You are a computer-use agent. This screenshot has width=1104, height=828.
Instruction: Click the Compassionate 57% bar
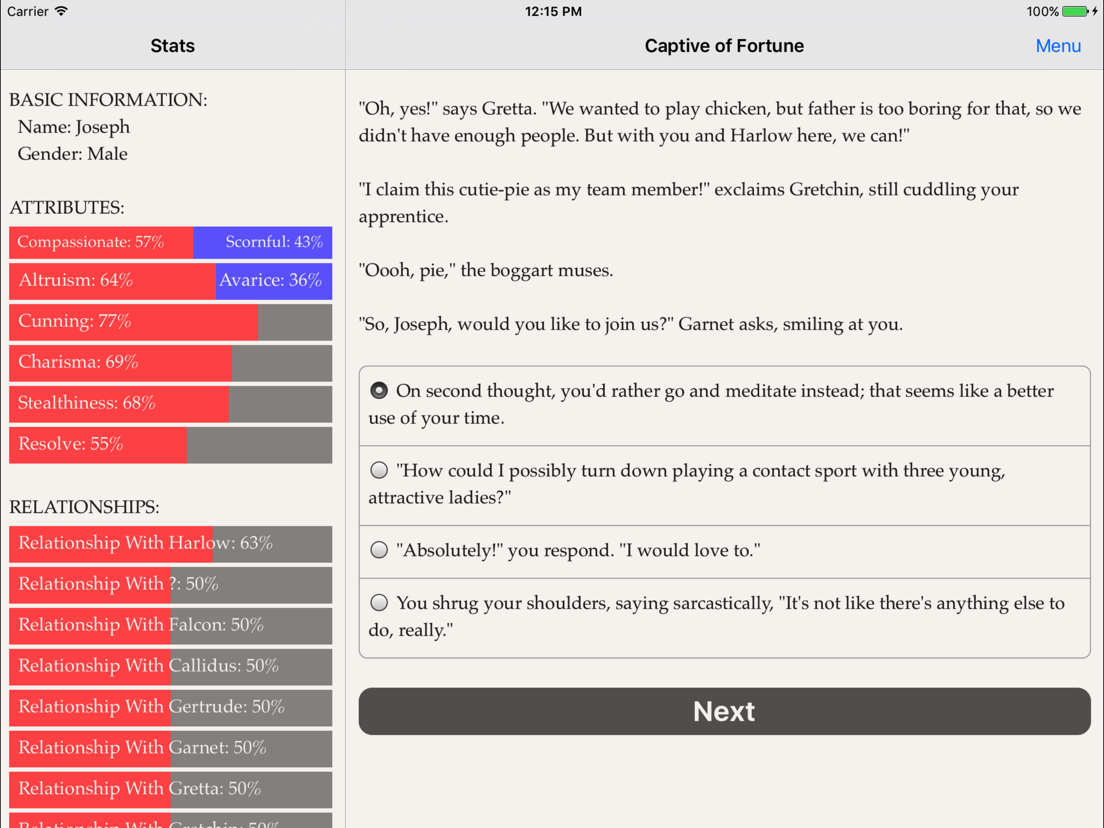click(101, 242)
